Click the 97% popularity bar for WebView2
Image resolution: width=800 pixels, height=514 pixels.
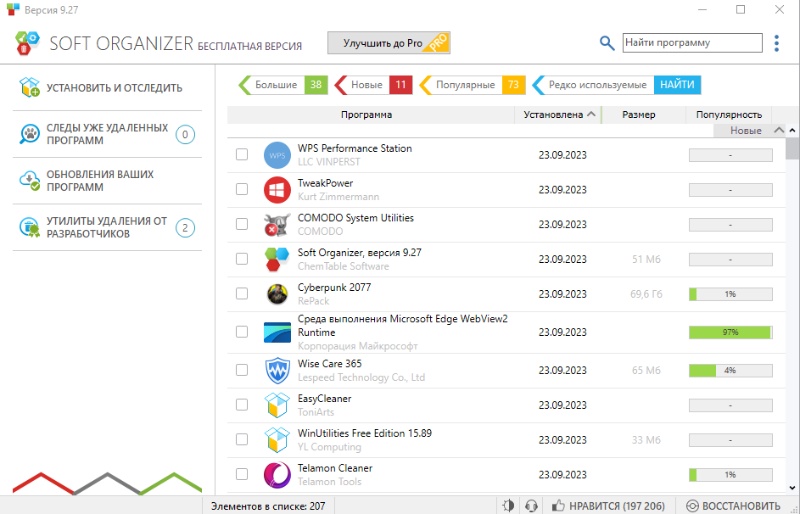point(731,332)
